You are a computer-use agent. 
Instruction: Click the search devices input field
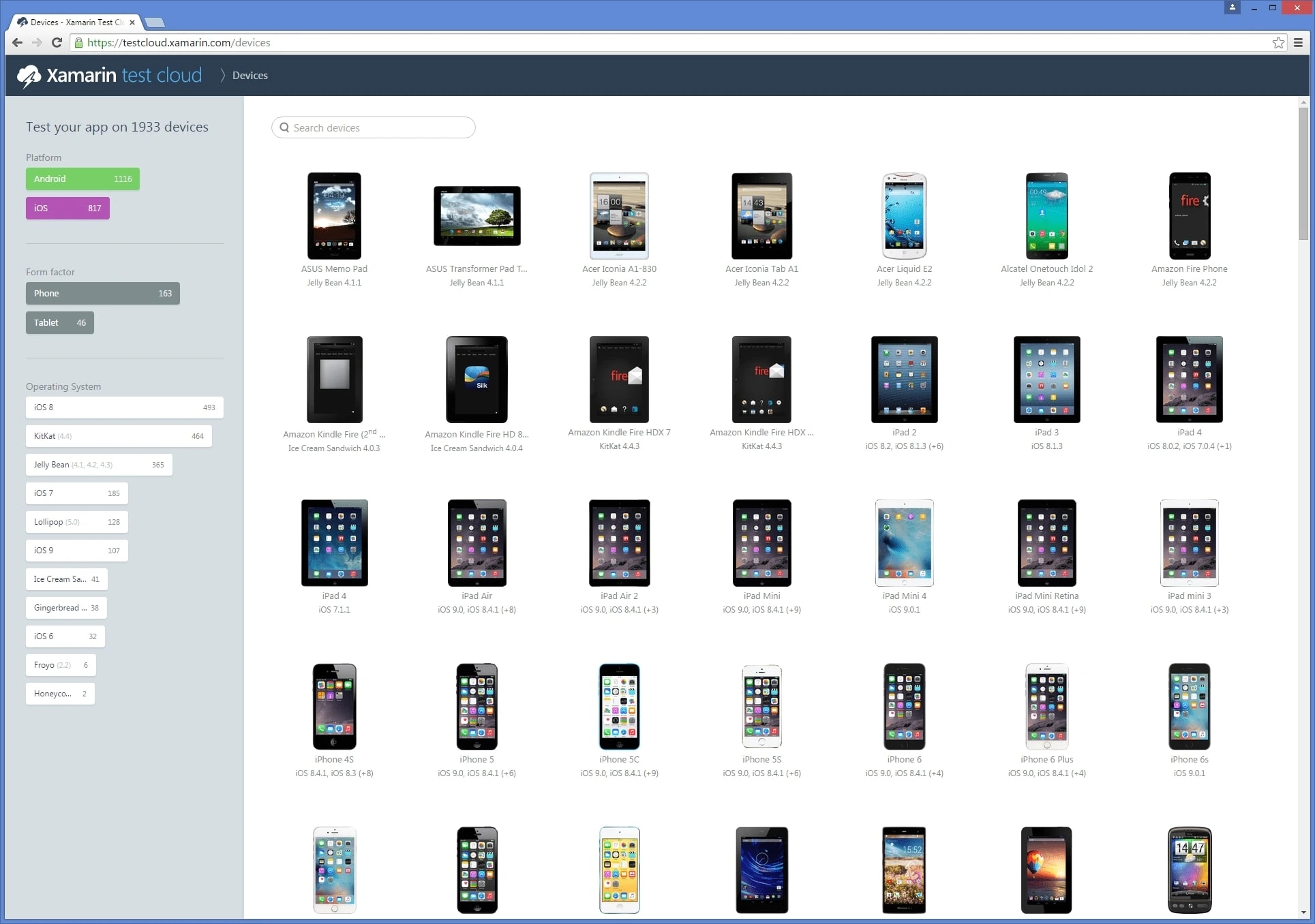click(373, 127)
